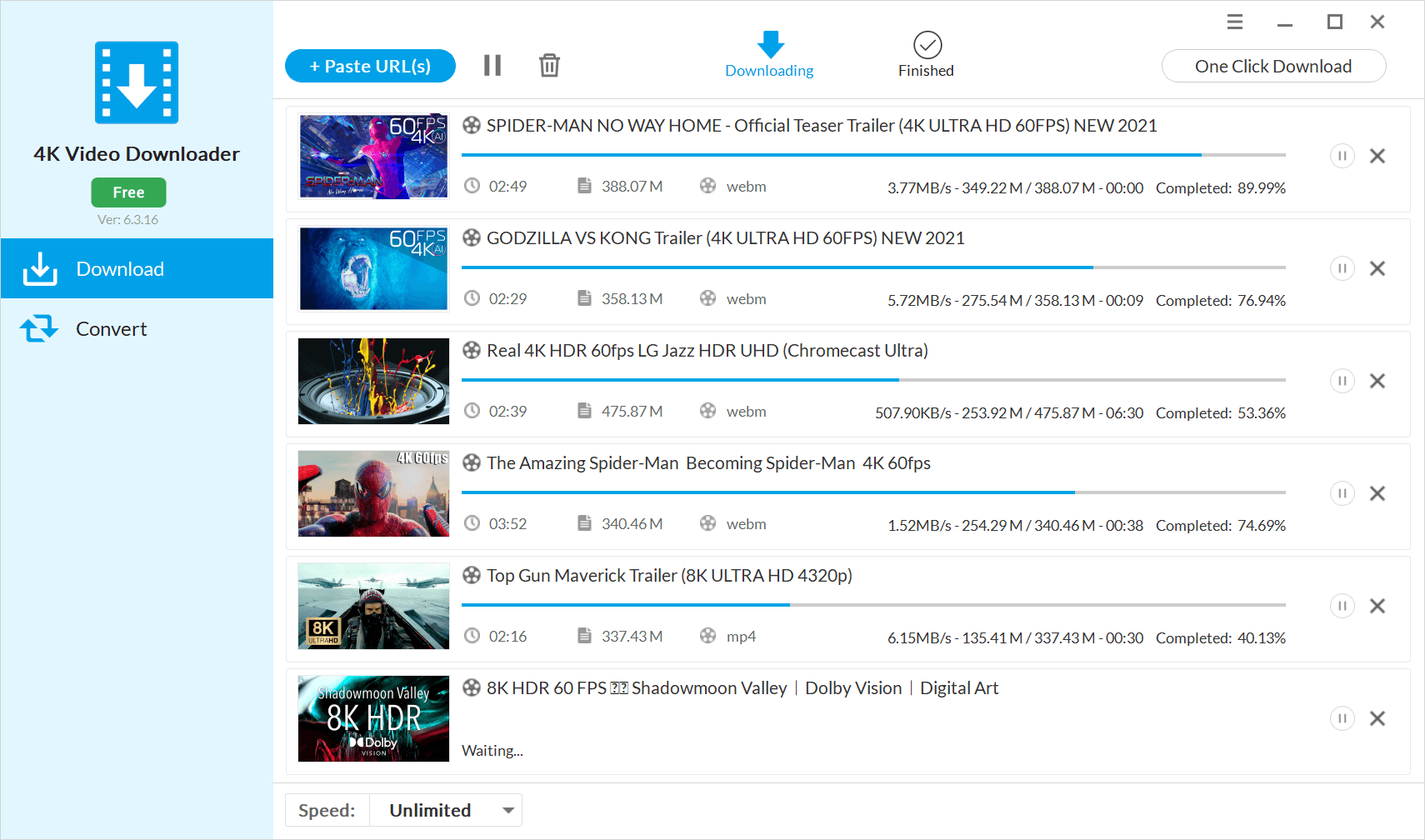Select Download in the left sidebar
Viewport: 1425px width, 840px height.
click(120, 269)
